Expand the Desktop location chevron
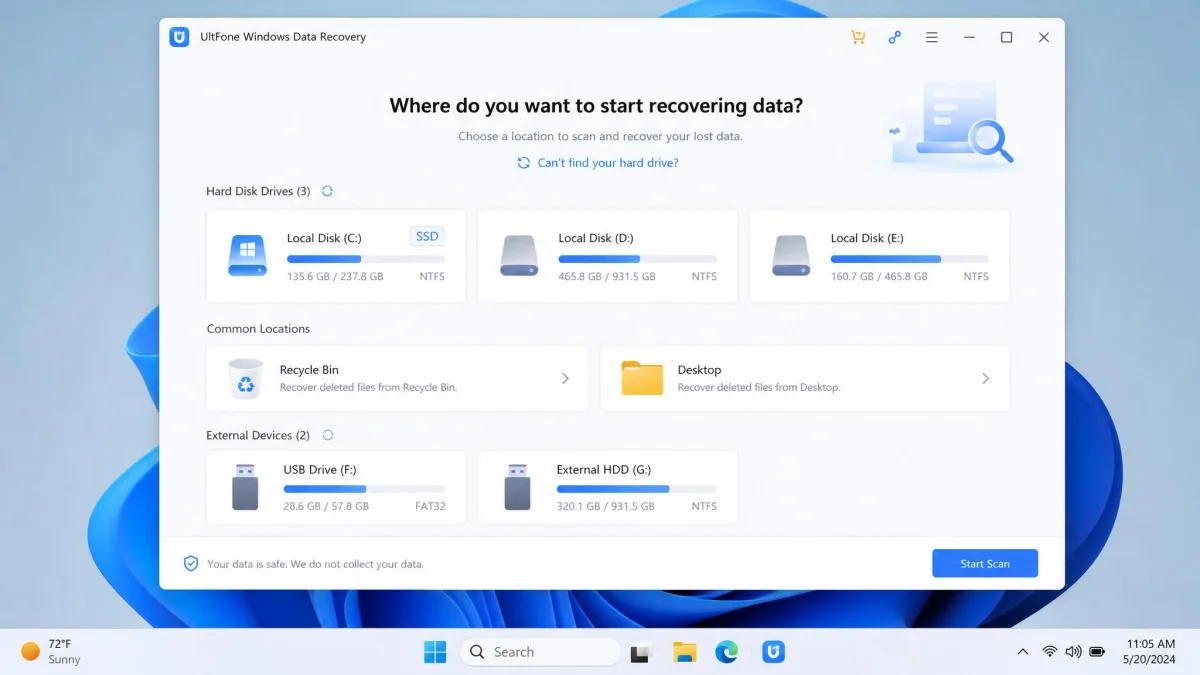 pos(986,379)
